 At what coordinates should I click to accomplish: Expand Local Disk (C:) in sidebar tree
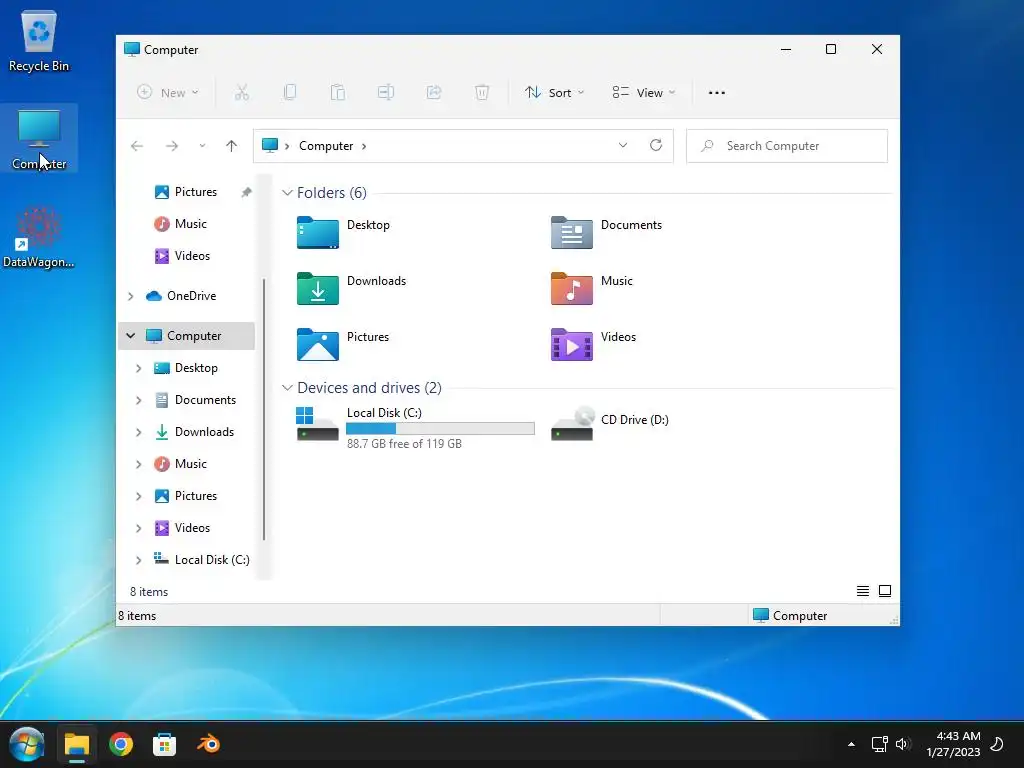point(138,560)
